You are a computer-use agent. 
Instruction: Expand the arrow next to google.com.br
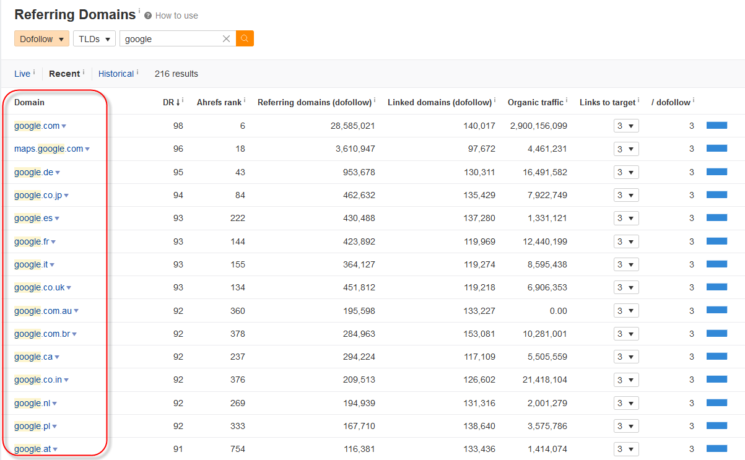tap(75, 334)
